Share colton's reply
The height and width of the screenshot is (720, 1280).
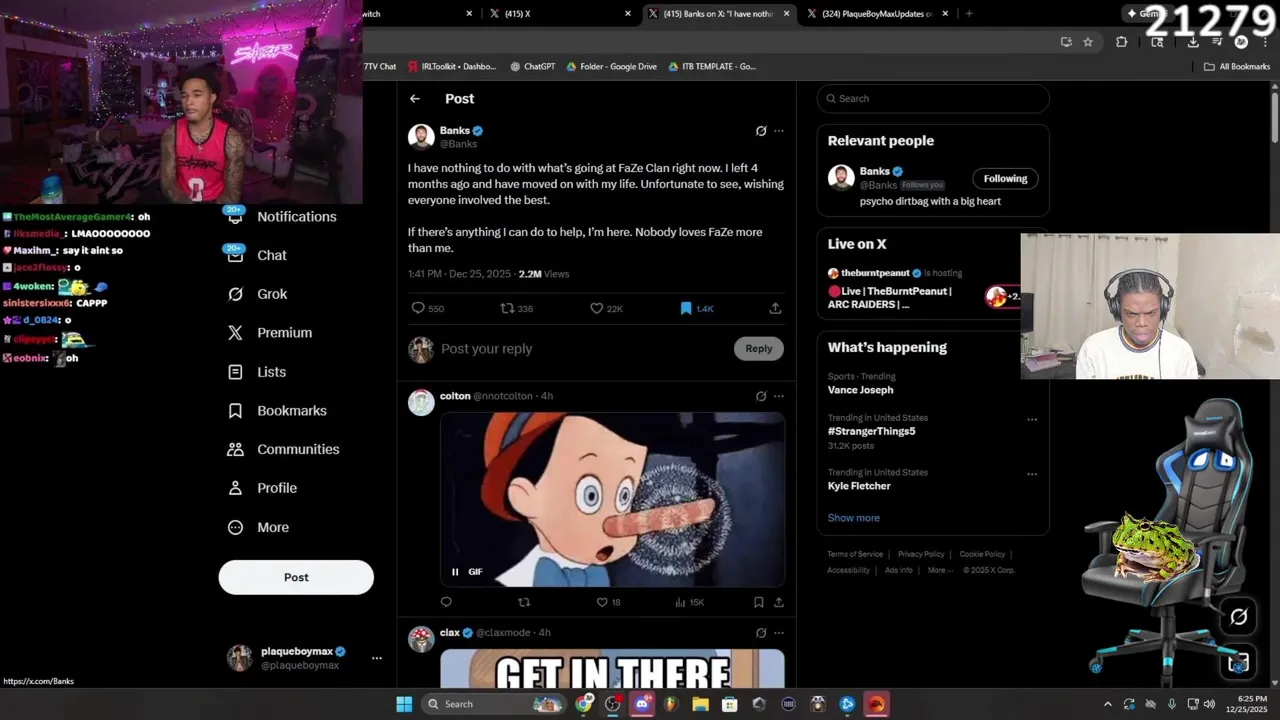(779, 602)
